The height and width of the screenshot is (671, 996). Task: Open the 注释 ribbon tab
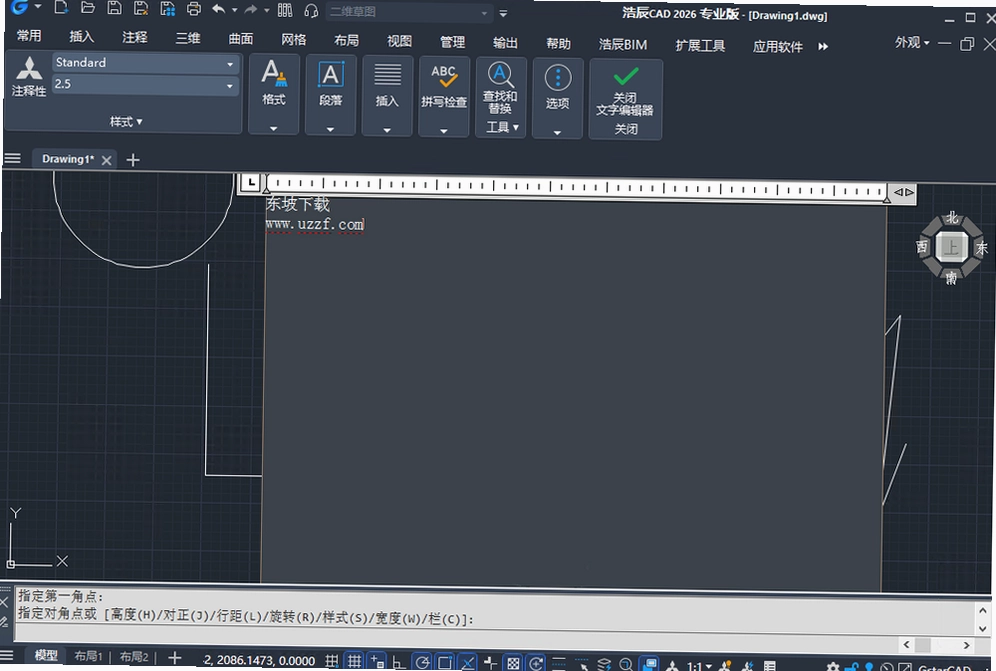tap(135, 37)
